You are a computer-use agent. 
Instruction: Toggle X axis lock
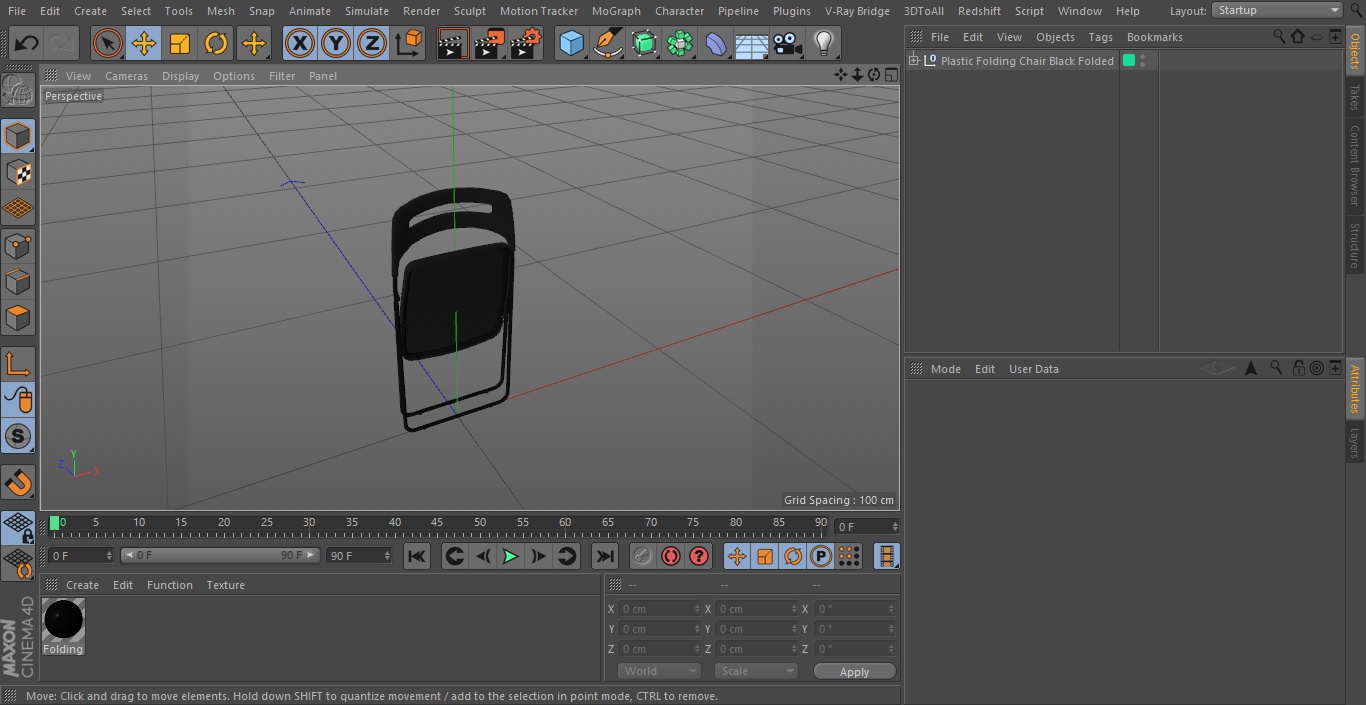point(299,44)
